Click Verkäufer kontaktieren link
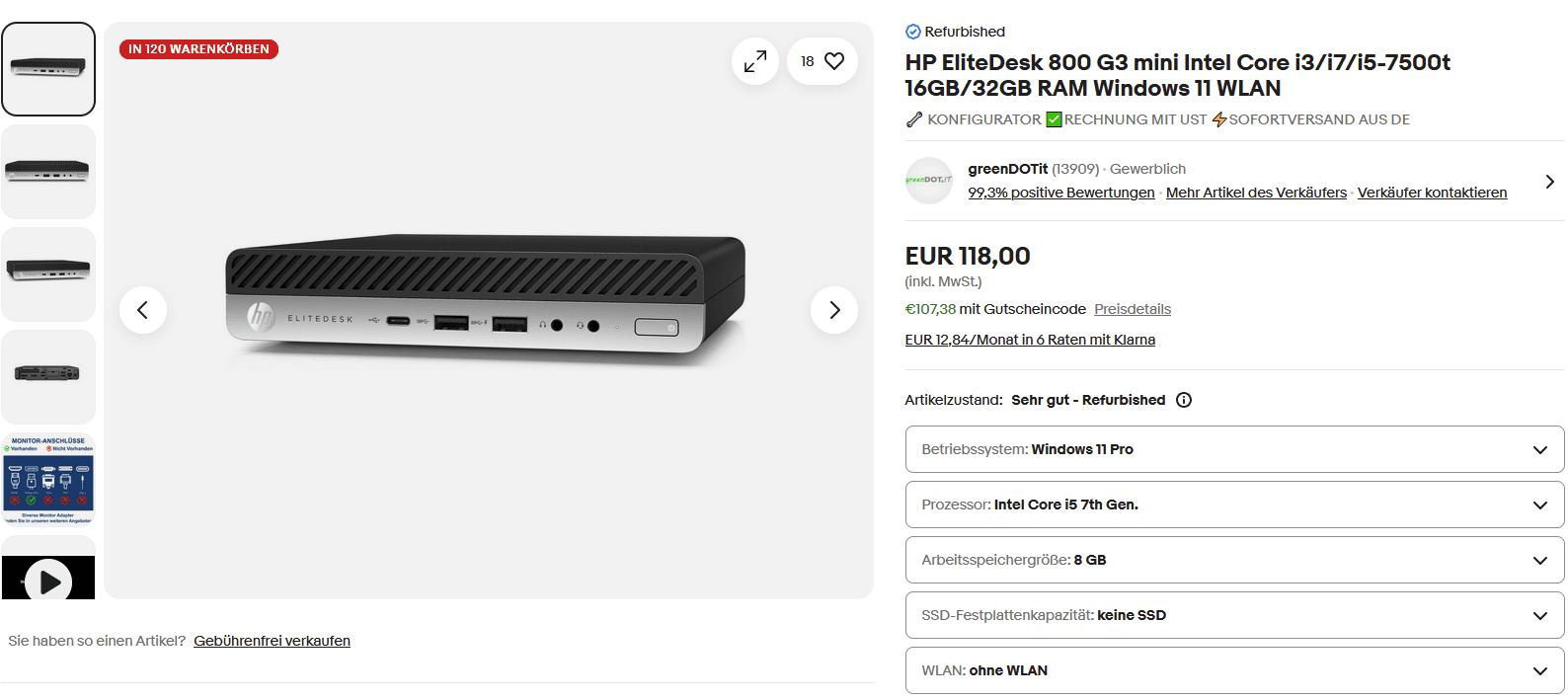The image size is (1568, 700). pos(1432,193)
